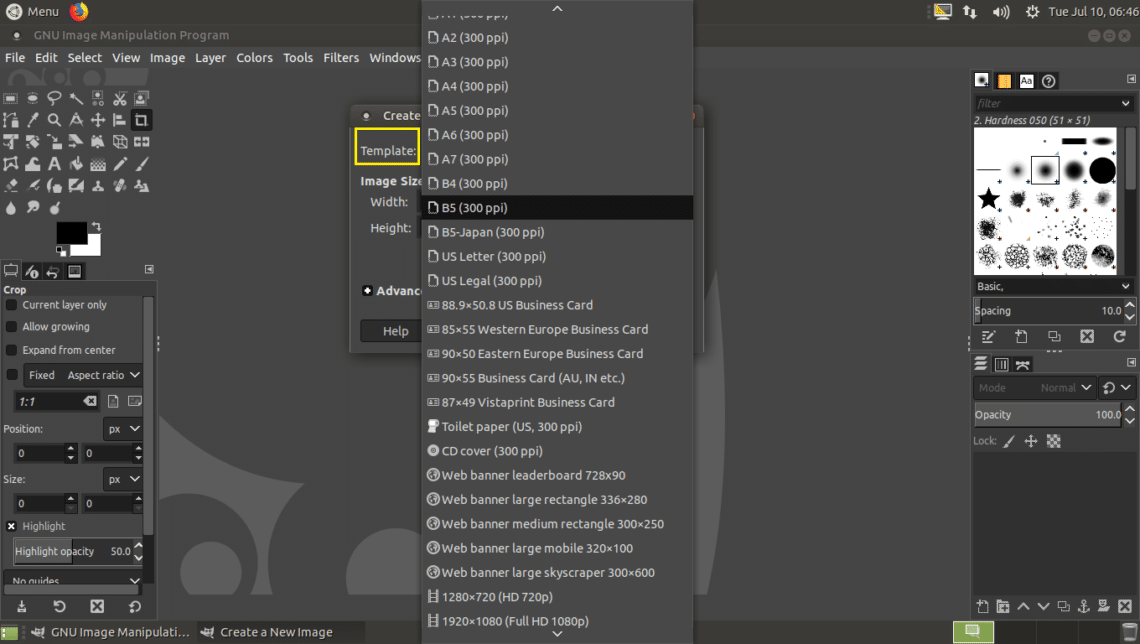Image resolution: width=1140 pixels, height=644 pixels.
Task: Select the Measure compass tool
Action: [x=76, y=120]
